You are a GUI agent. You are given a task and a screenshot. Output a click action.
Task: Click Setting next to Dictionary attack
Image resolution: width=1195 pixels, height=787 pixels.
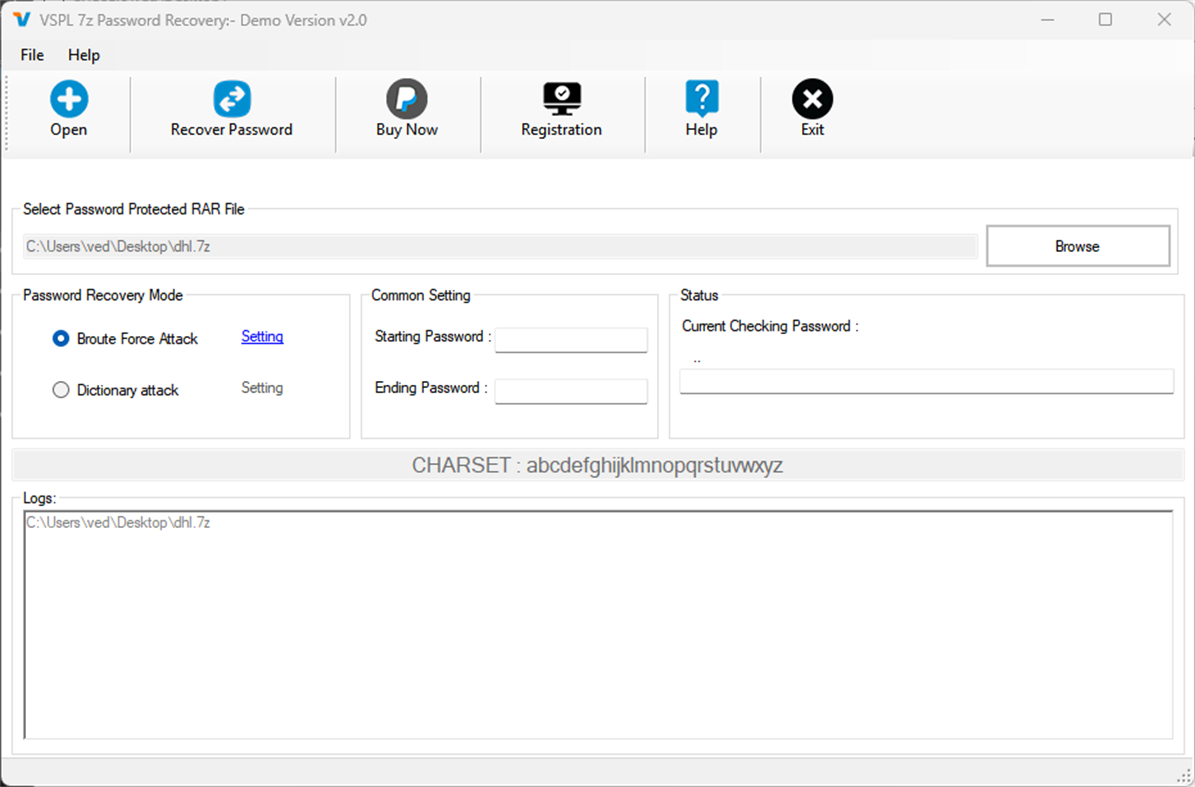[261, 388]
